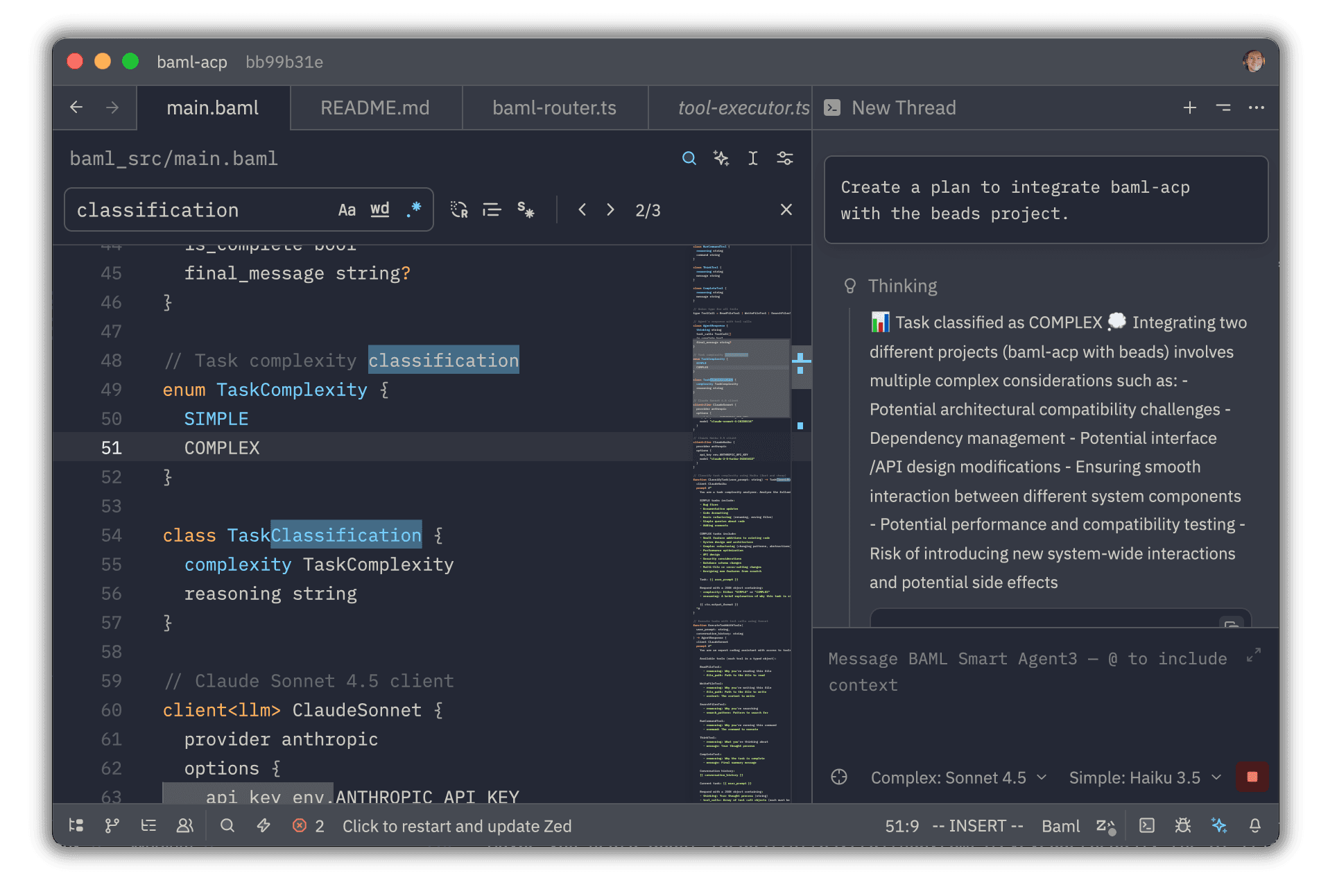Open the debugger from the status bar

[x=1183, y=825]
